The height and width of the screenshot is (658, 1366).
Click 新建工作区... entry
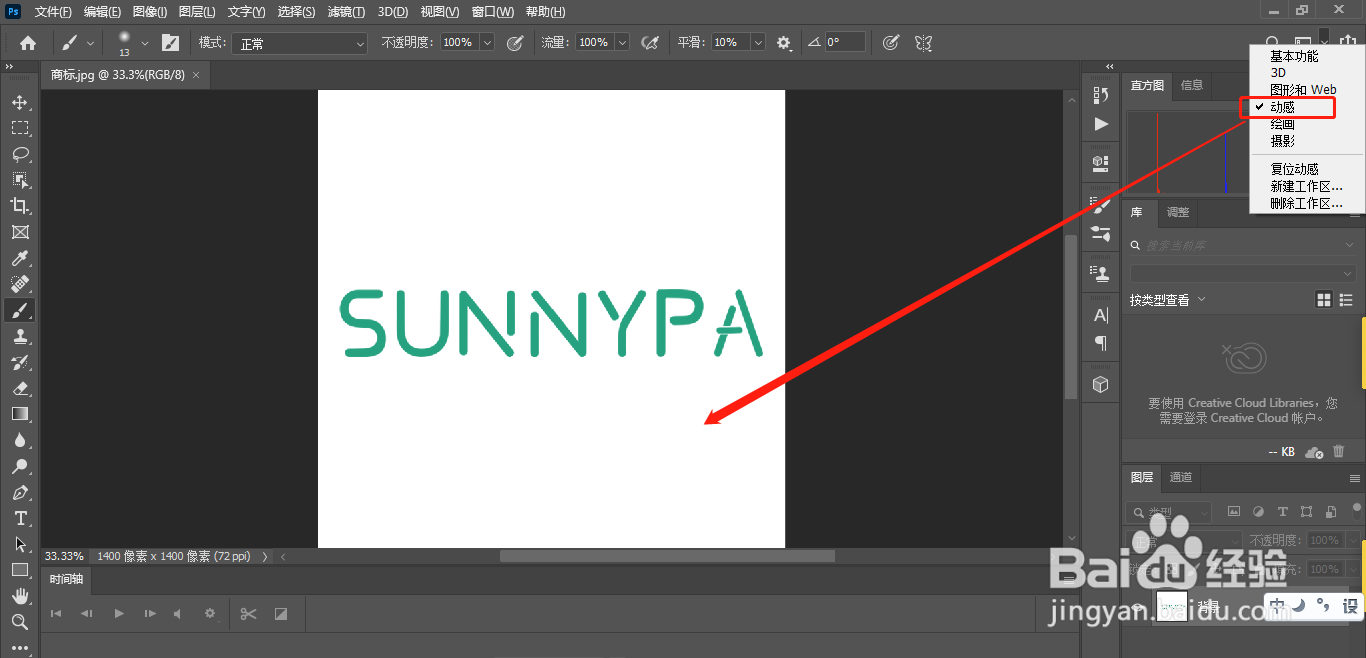1306,186
